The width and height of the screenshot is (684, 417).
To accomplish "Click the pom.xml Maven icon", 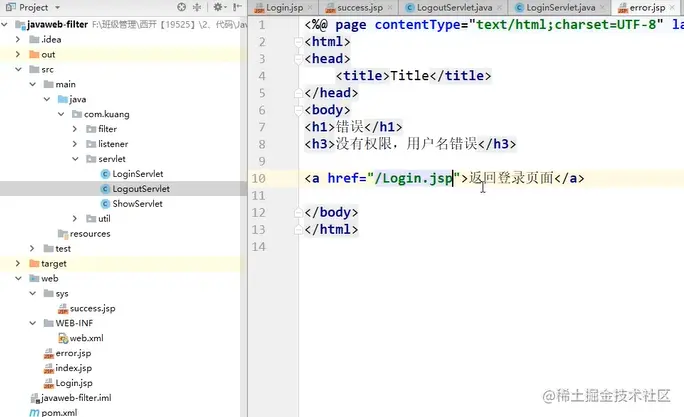I will pos(34,413).
